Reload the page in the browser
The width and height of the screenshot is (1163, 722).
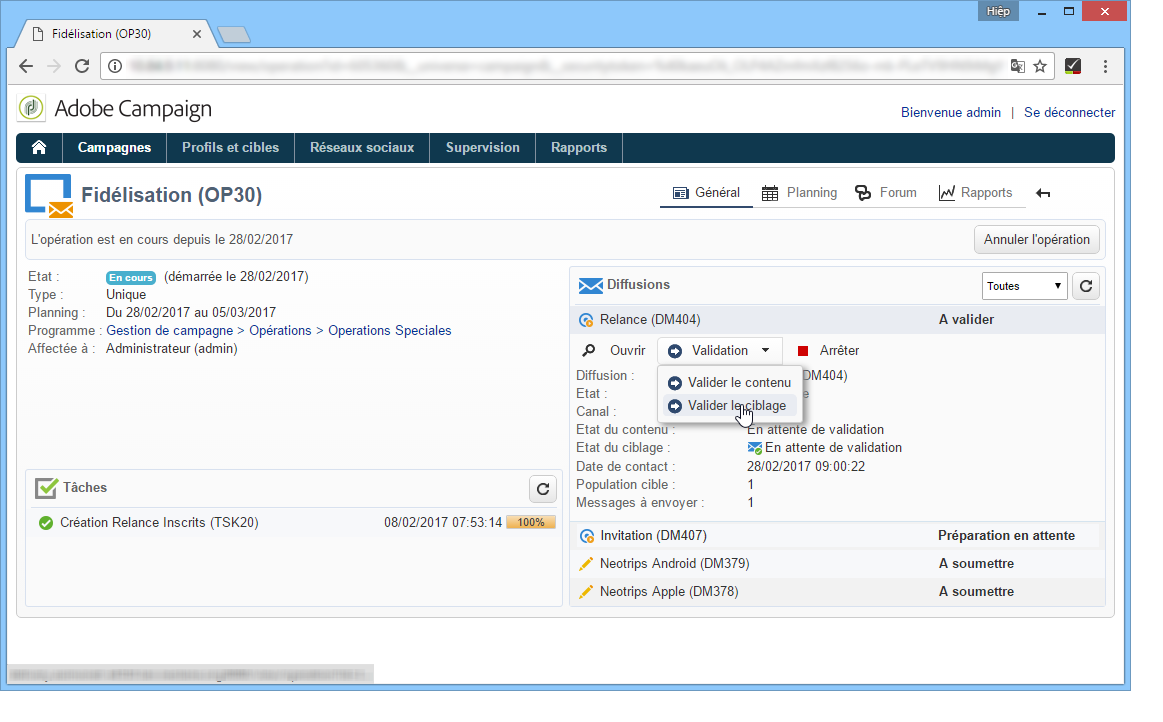pyautogui.click(x=82, y=66)
